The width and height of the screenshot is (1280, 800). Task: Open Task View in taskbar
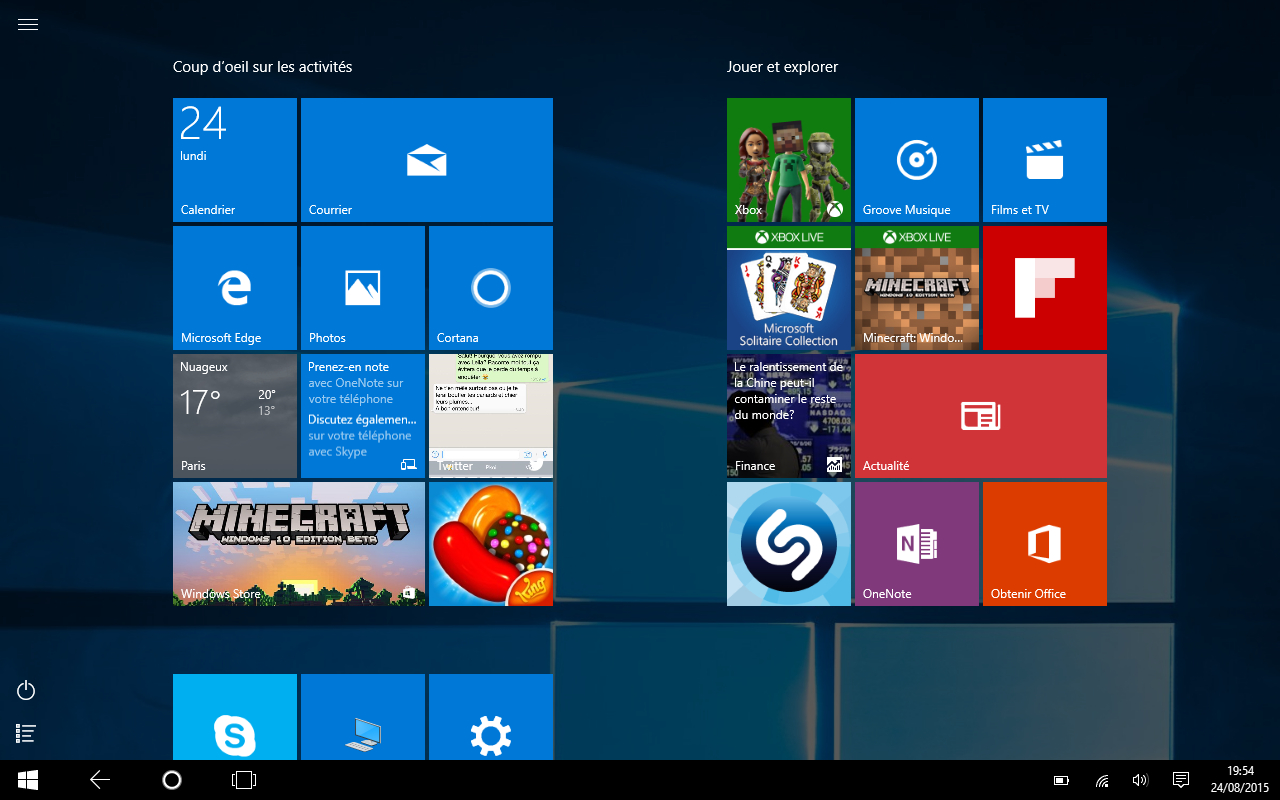(244, 780)
